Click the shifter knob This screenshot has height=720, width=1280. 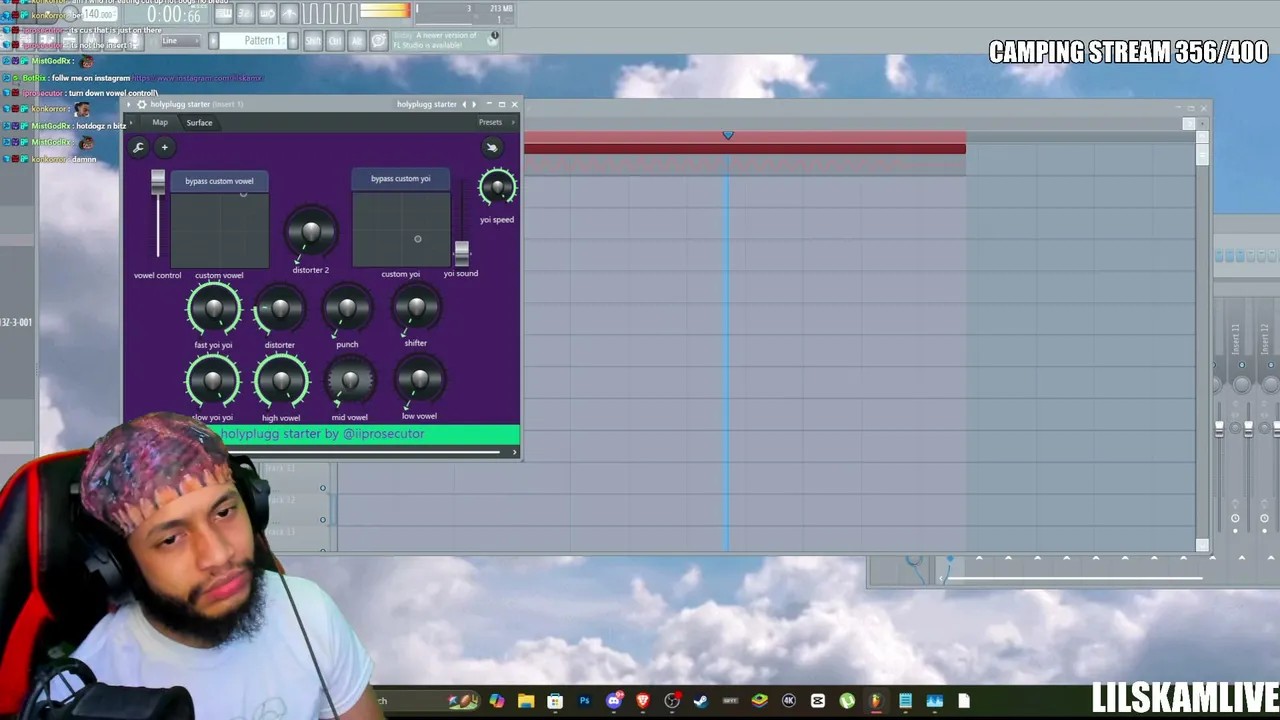[x=416, y=308]
